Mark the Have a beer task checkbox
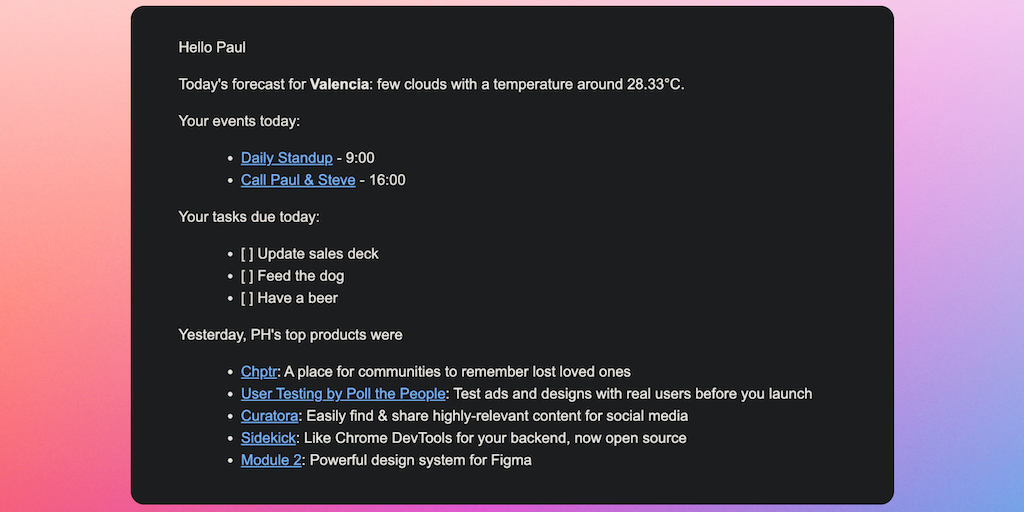1024x512 pixels. point(247,298)
